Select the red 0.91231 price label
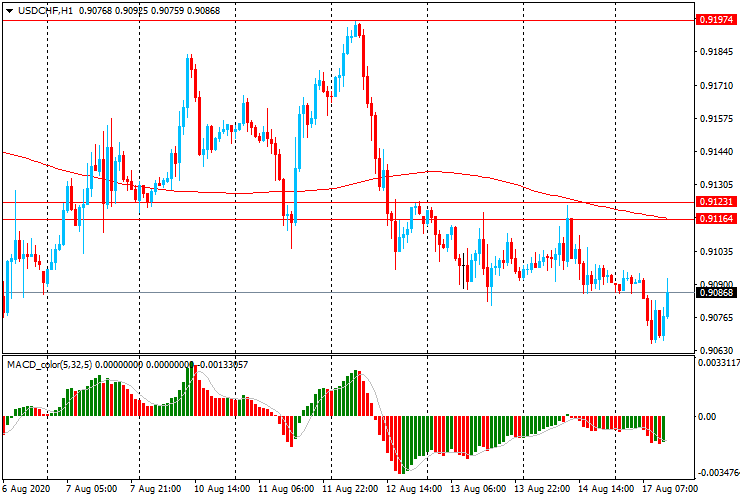The height and width of the screenshot is (500, 740). pyautogui.click(x=717, y=202)
